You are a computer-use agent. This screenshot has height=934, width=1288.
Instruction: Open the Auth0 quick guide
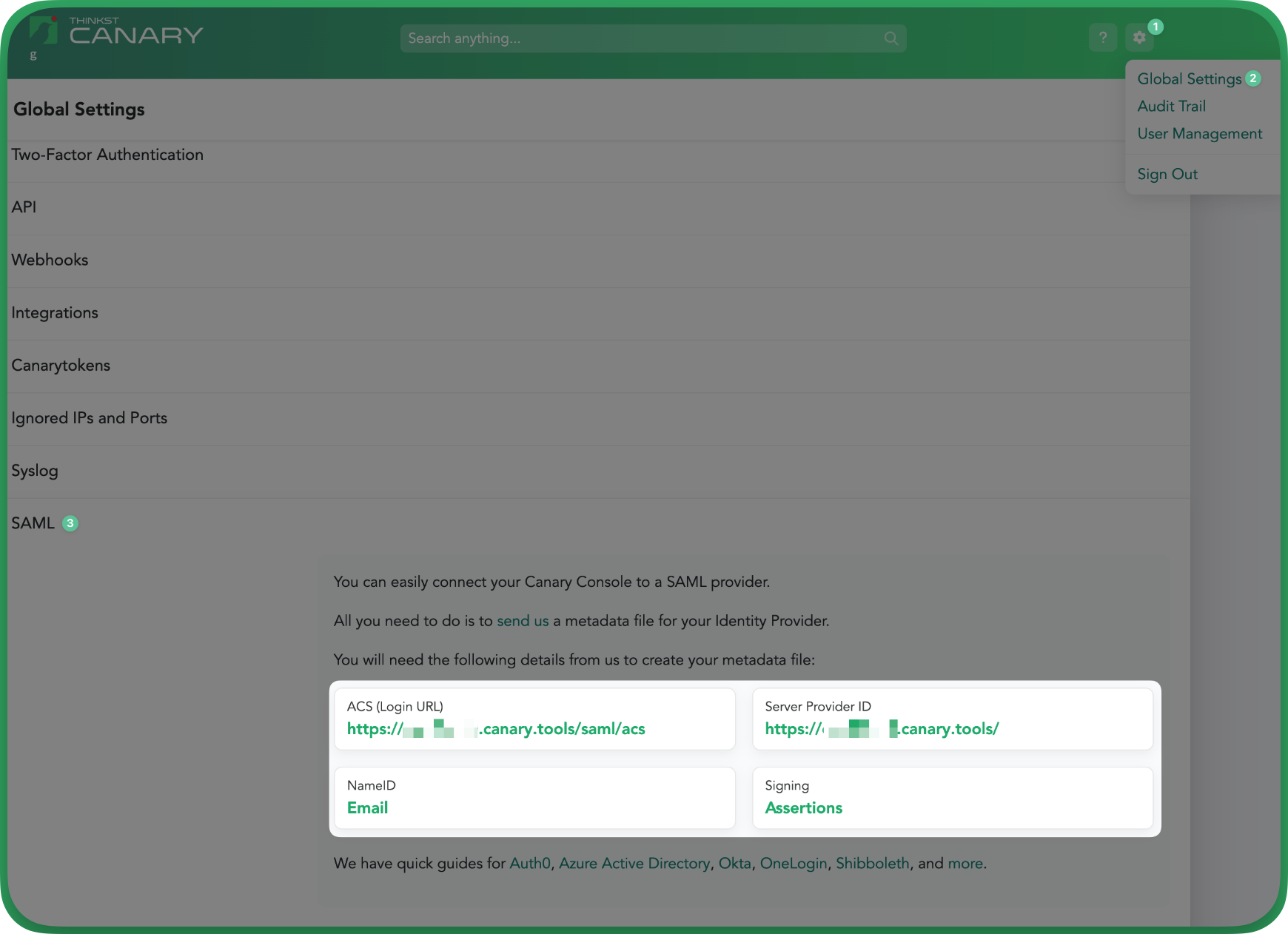pyautogui.click(x=530, y=864)
